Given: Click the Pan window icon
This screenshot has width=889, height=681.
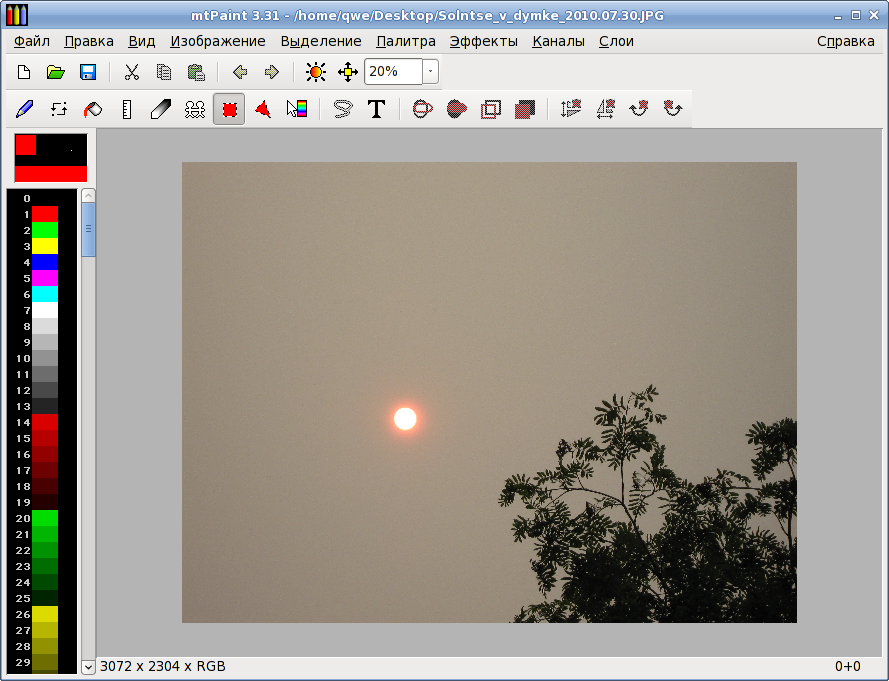Looking at the screenshot, I should pos(348,72).
